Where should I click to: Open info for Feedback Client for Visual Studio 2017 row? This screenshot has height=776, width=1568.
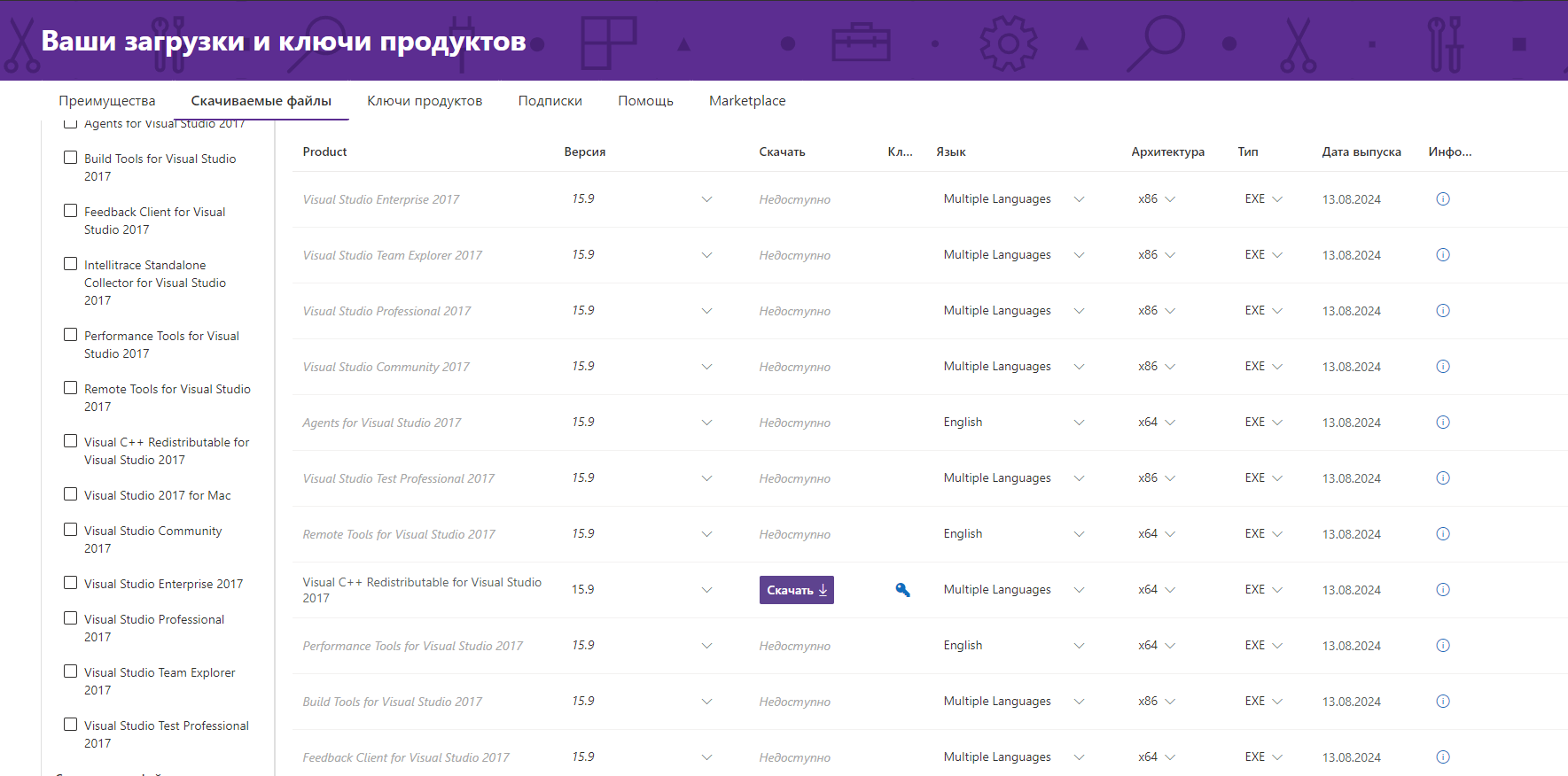pos(1442,757)
